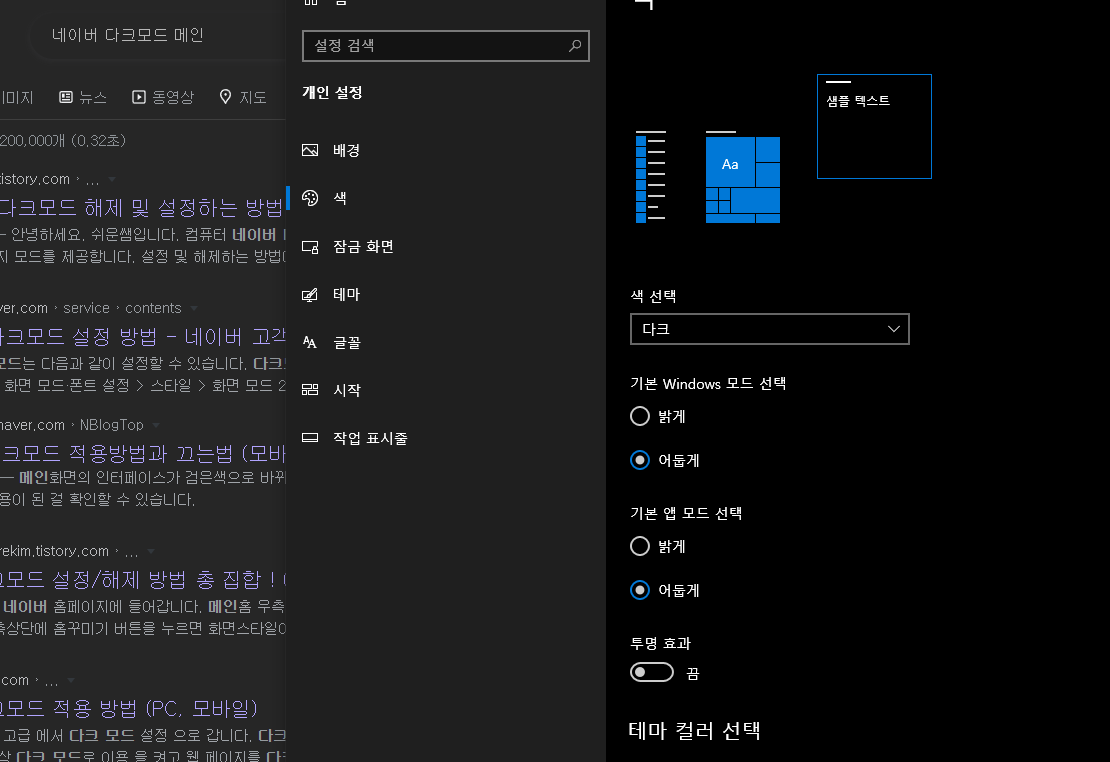The width and height of the screenshot is (1110, 762).
Task: Click the 글꼴 font icon
Action: pyautogui.click(x=310, y=342)
